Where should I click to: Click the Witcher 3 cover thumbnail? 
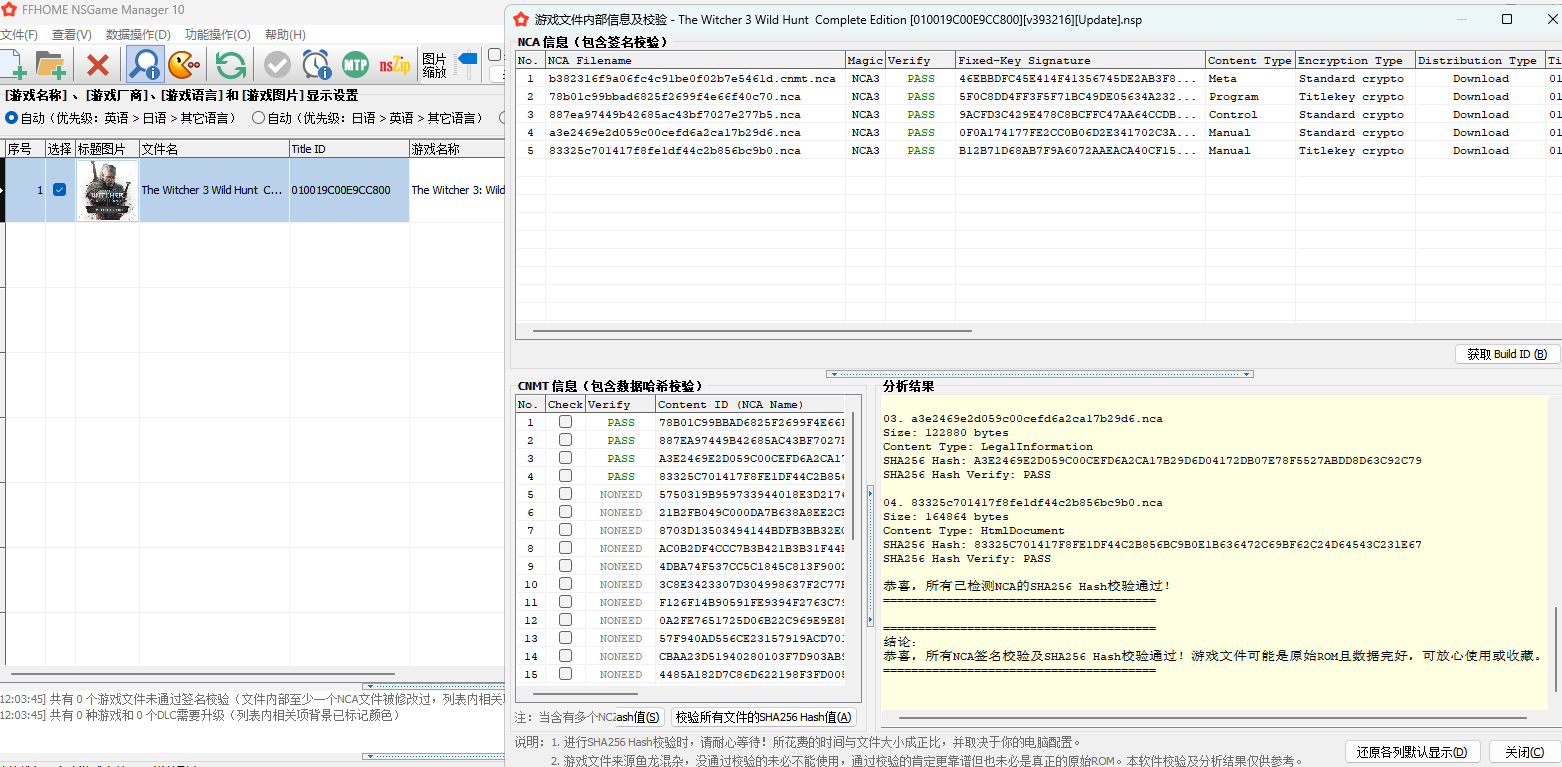(x=107, y=190)
